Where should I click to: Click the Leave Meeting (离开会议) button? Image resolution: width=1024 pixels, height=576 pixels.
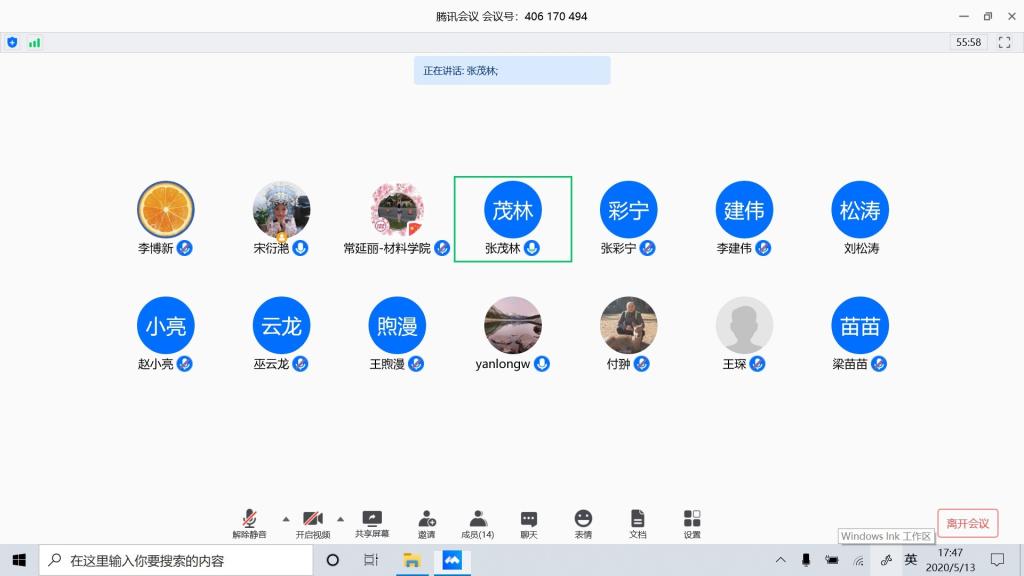[x=967, y=523]
